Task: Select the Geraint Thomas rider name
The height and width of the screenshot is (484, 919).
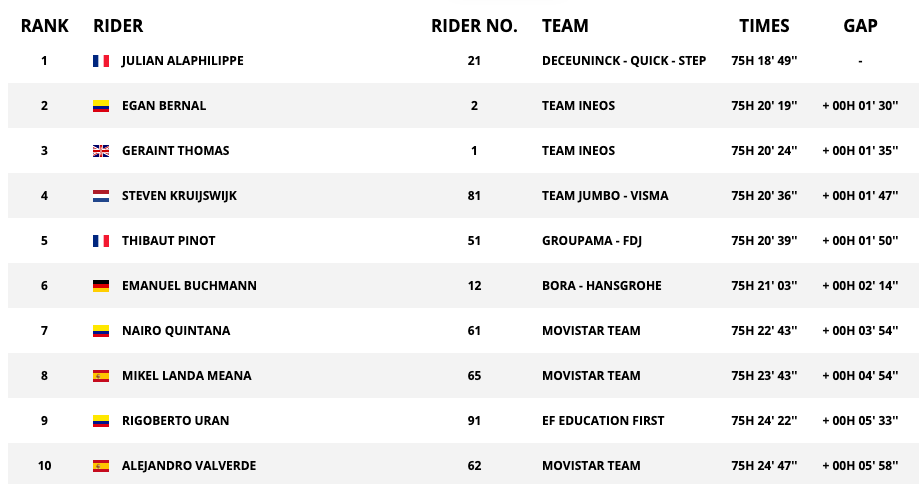Action: coord(175,151)
